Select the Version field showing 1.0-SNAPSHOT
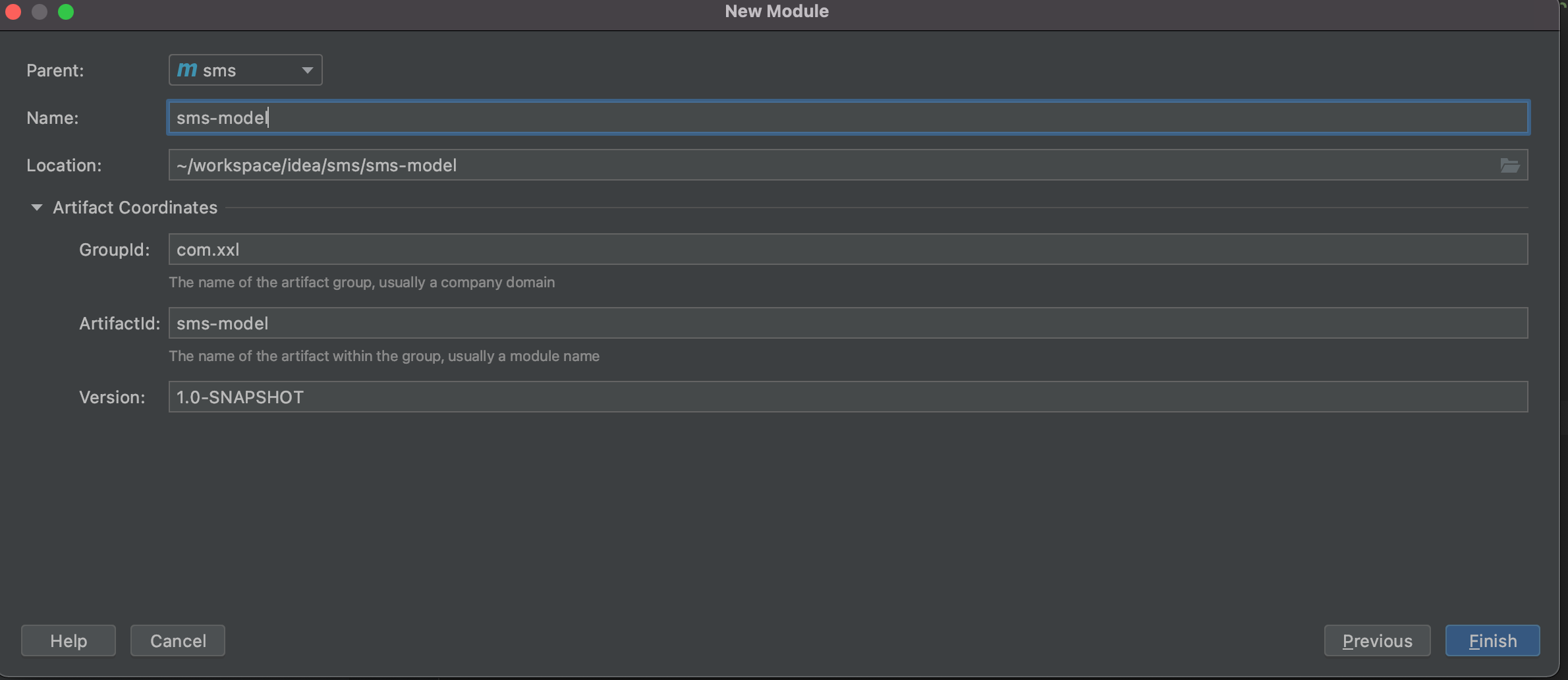Image resolution: width=1568 pixels, height=680 pixels. [847, 397]
